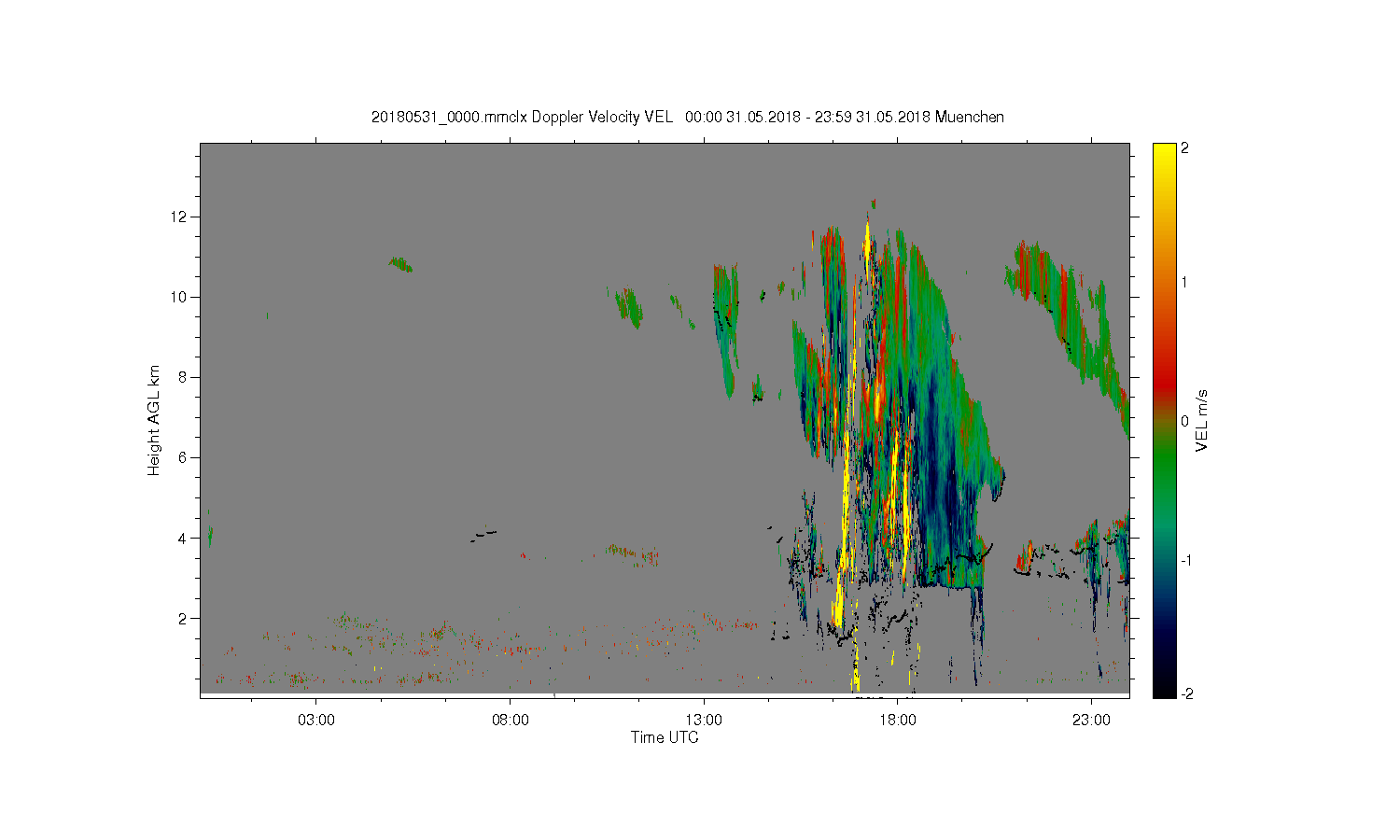This screenshot has width=1400, height=840.
Task: Click the height tick label 12
Action: 180,217
